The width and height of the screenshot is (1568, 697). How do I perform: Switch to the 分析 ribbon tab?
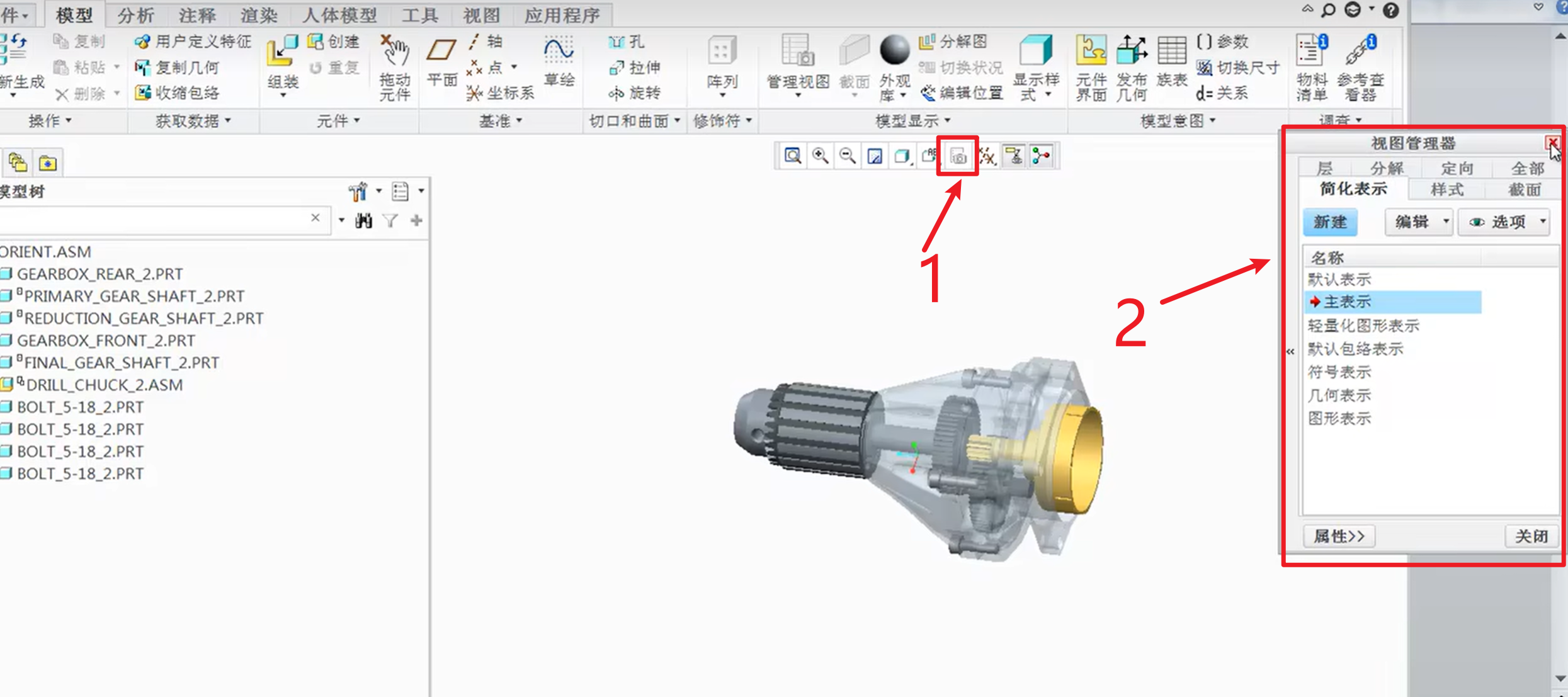coord(135,14)
